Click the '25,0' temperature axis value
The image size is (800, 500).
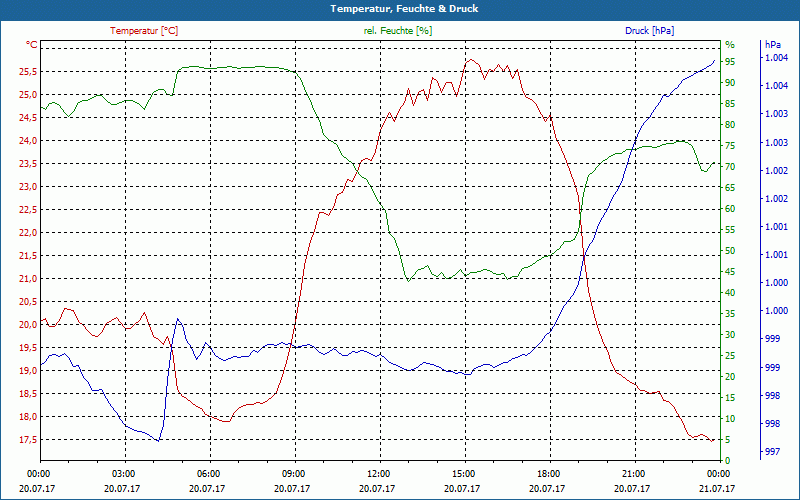click(x=28, y=95)
